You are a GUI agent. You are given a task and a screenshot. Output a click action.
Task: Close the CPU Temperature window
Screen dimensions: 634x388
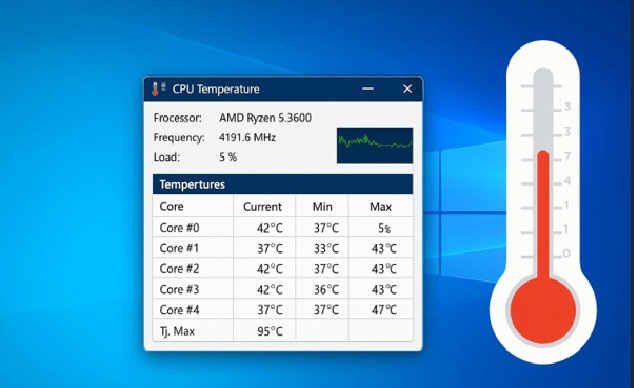(x=408, y=89)
